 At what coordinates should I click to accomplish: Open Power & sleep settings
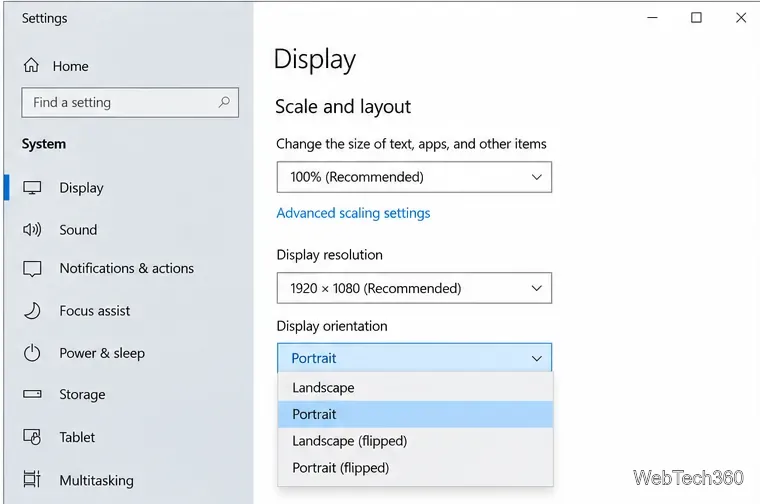pos(102,353)
